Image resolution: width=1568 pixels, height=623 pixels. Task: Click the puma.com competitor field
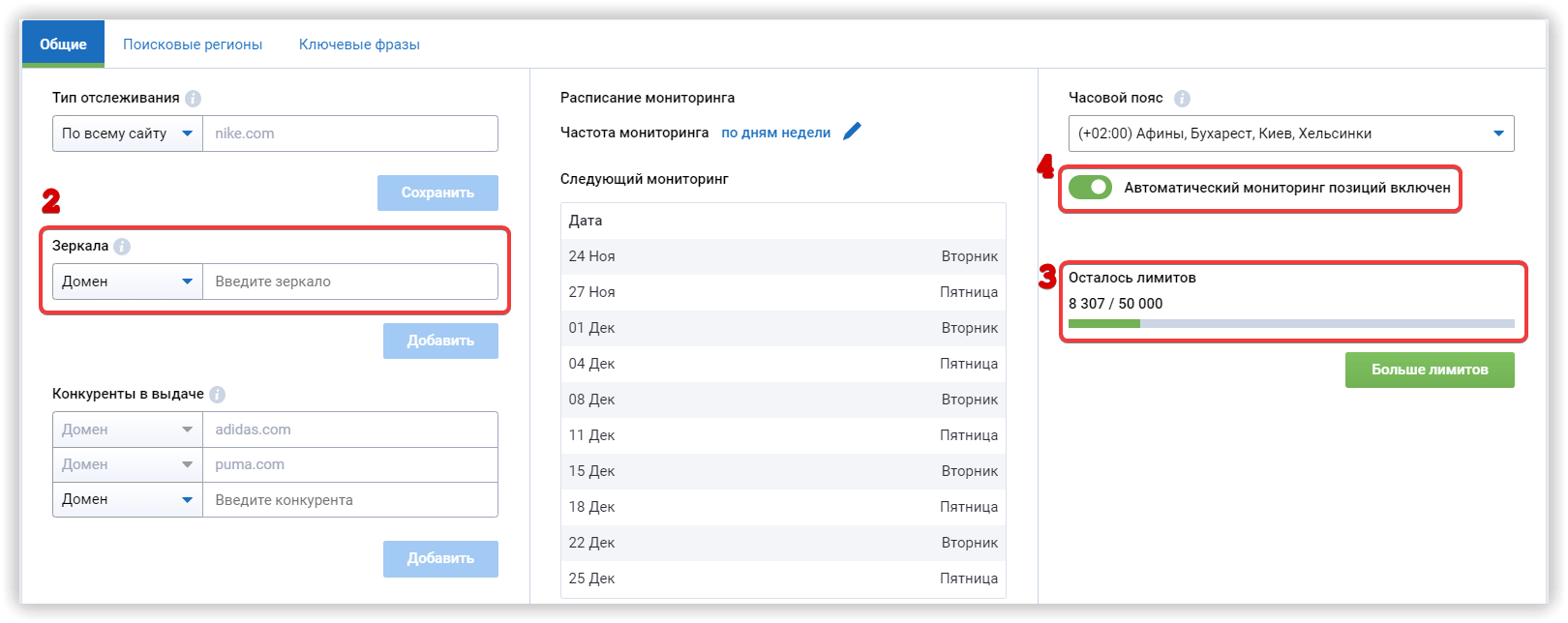coord(350,464)
